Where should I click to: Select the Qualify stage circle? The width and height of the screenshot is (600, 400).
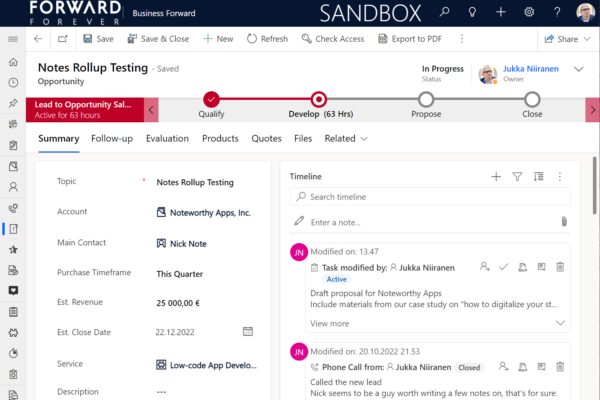(211, 98)
